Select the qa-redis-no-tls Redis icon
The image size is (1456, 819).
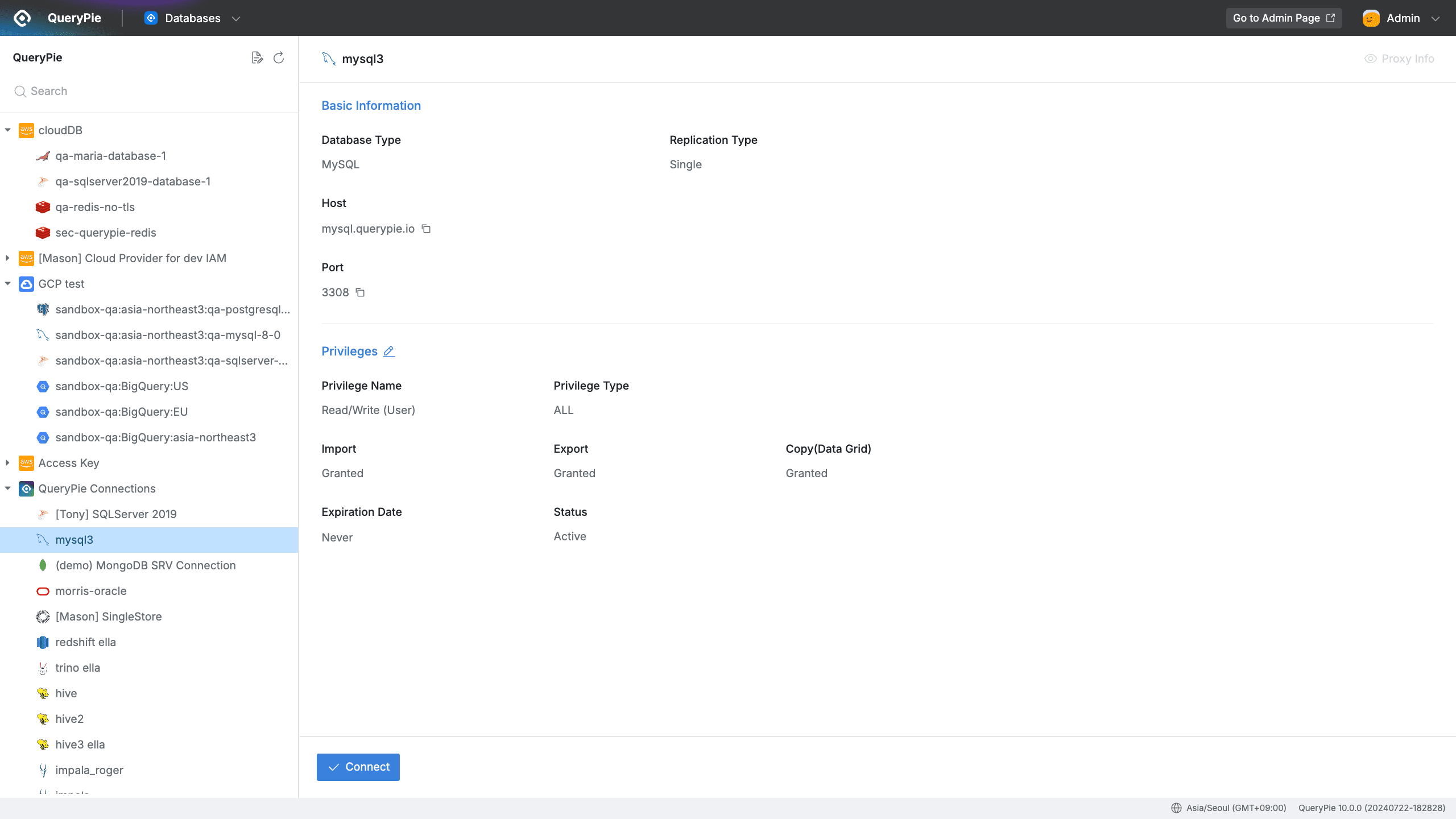[43, 206]
